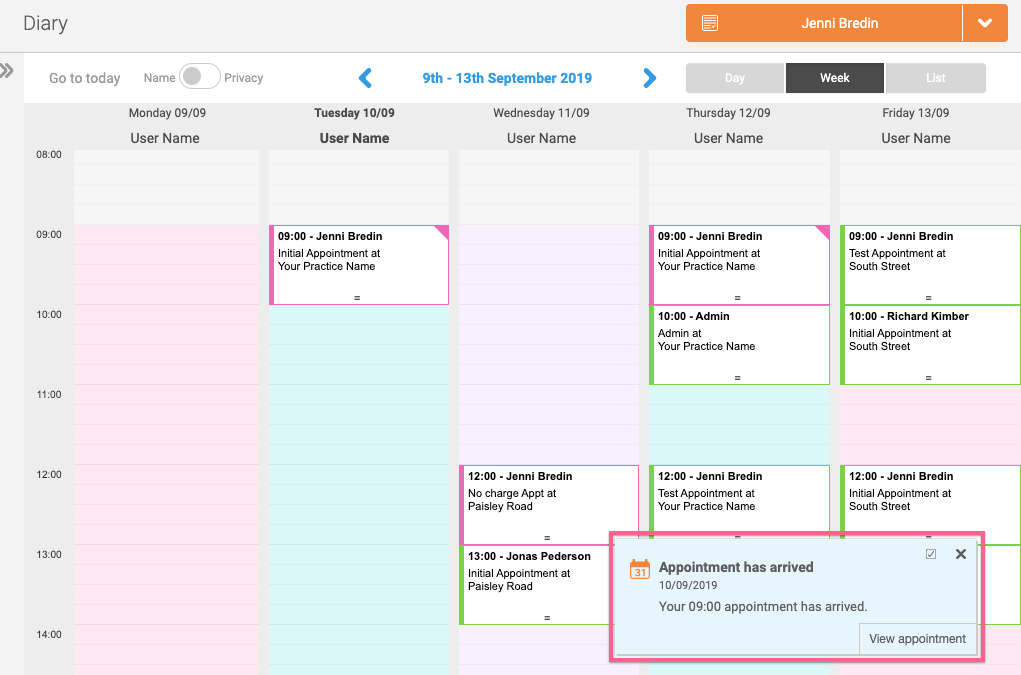Expand the collapsed sidebar with double chevron
This screenshot has height=675, width=1021.
coord(7,71)
